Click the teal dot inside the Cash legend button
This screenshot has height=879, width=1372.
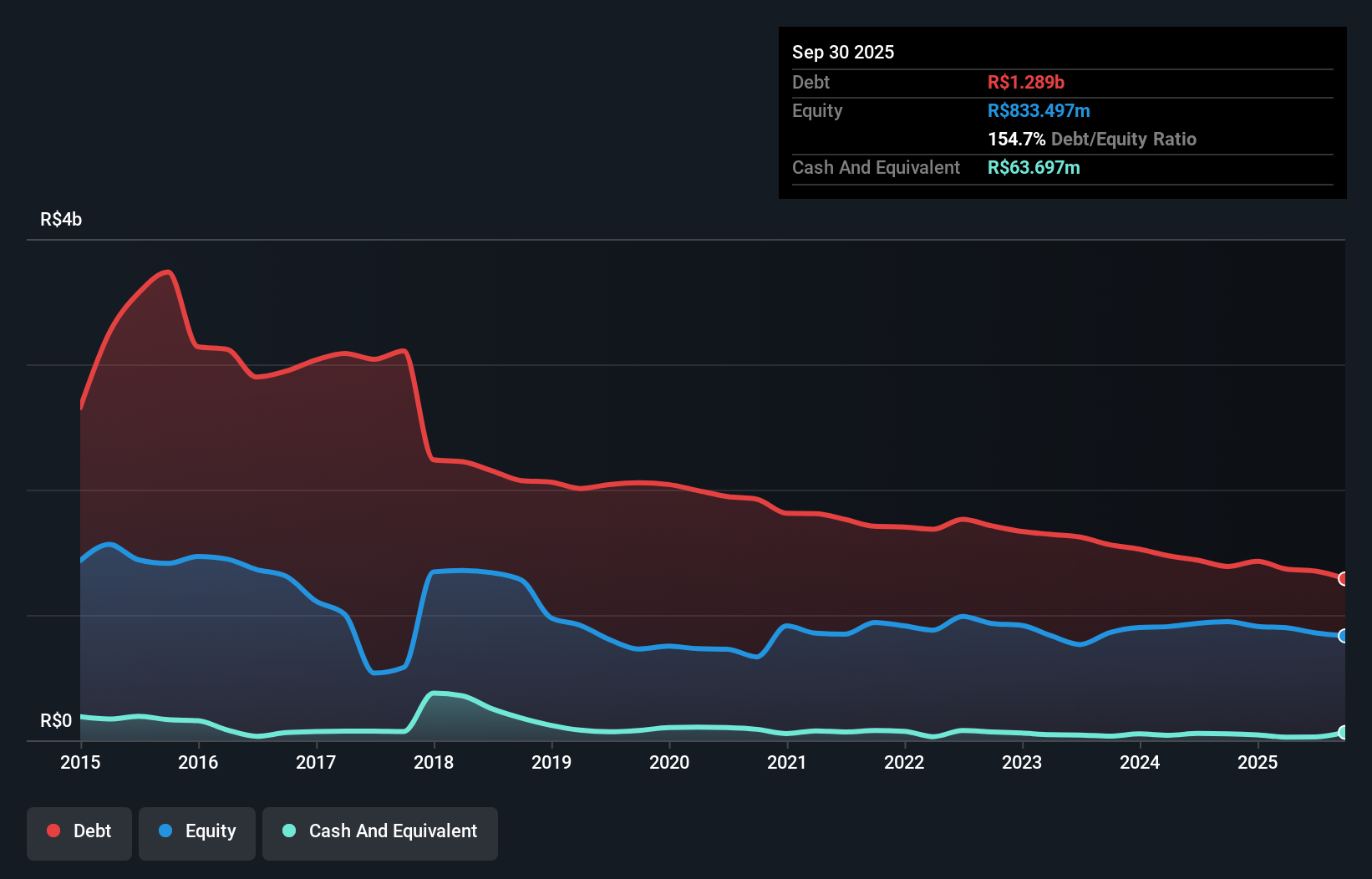click(x=287, y=831)
